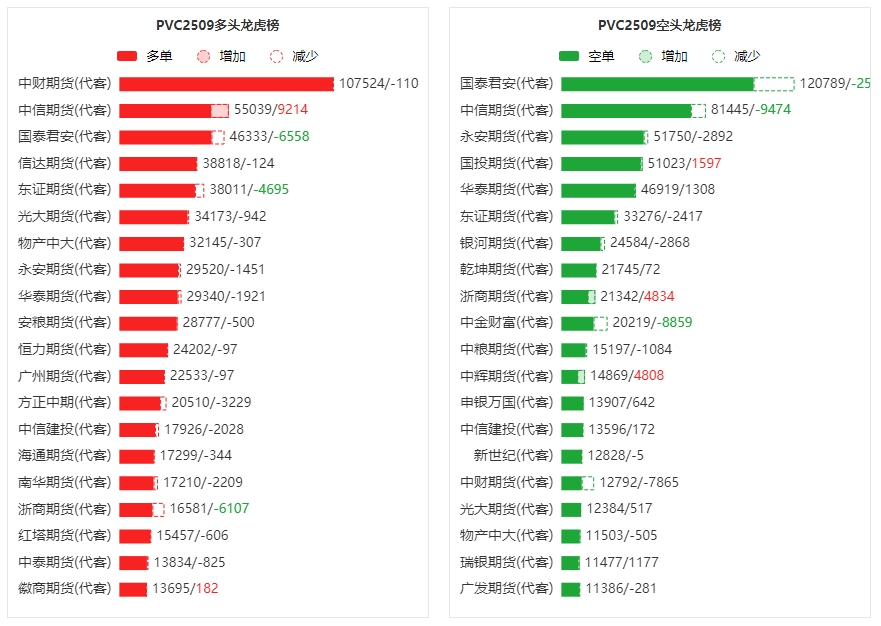The height and width of the screenshot is (626, 881).
Task: Select the green bar for 乾坤期货(代客)
Action: (x=578, y=270)
